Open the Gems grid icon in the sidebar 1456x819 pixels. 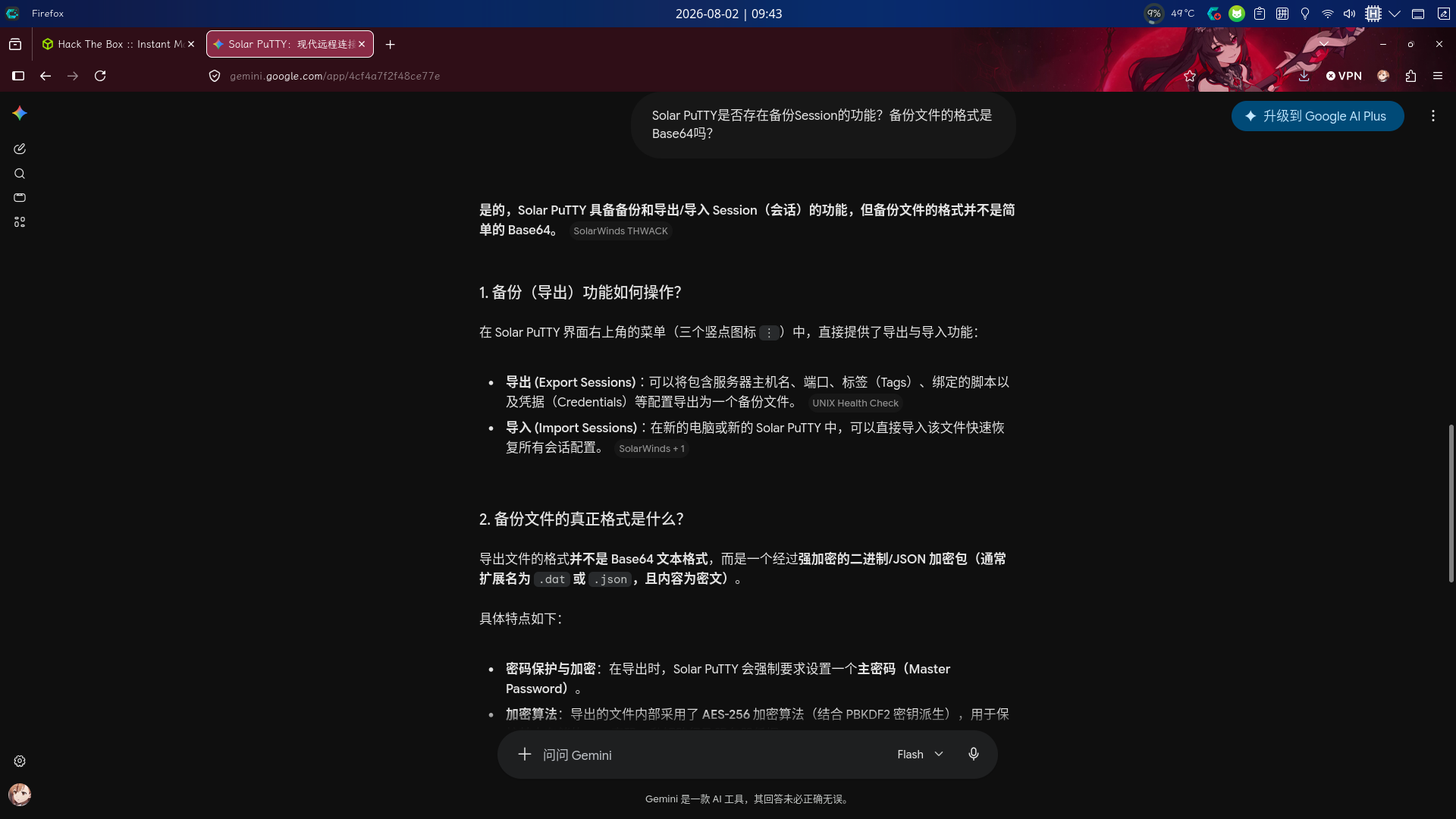click(x=20, y=222)
